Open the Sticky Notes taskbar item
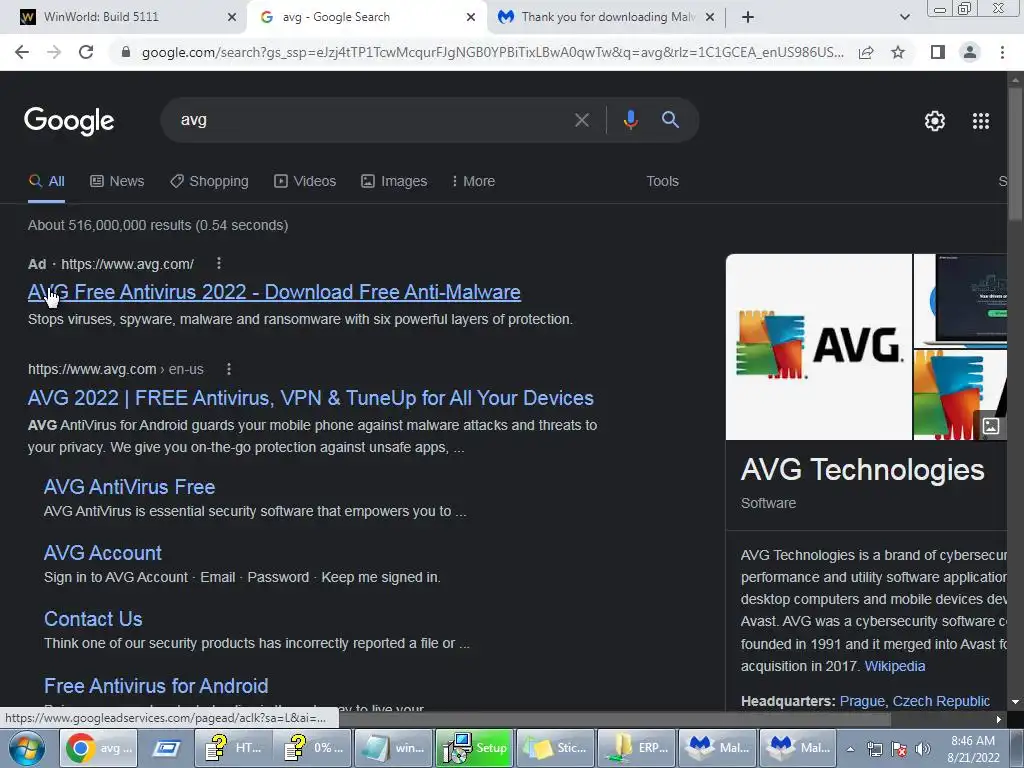1024x768 pixels. coord(555,748)
